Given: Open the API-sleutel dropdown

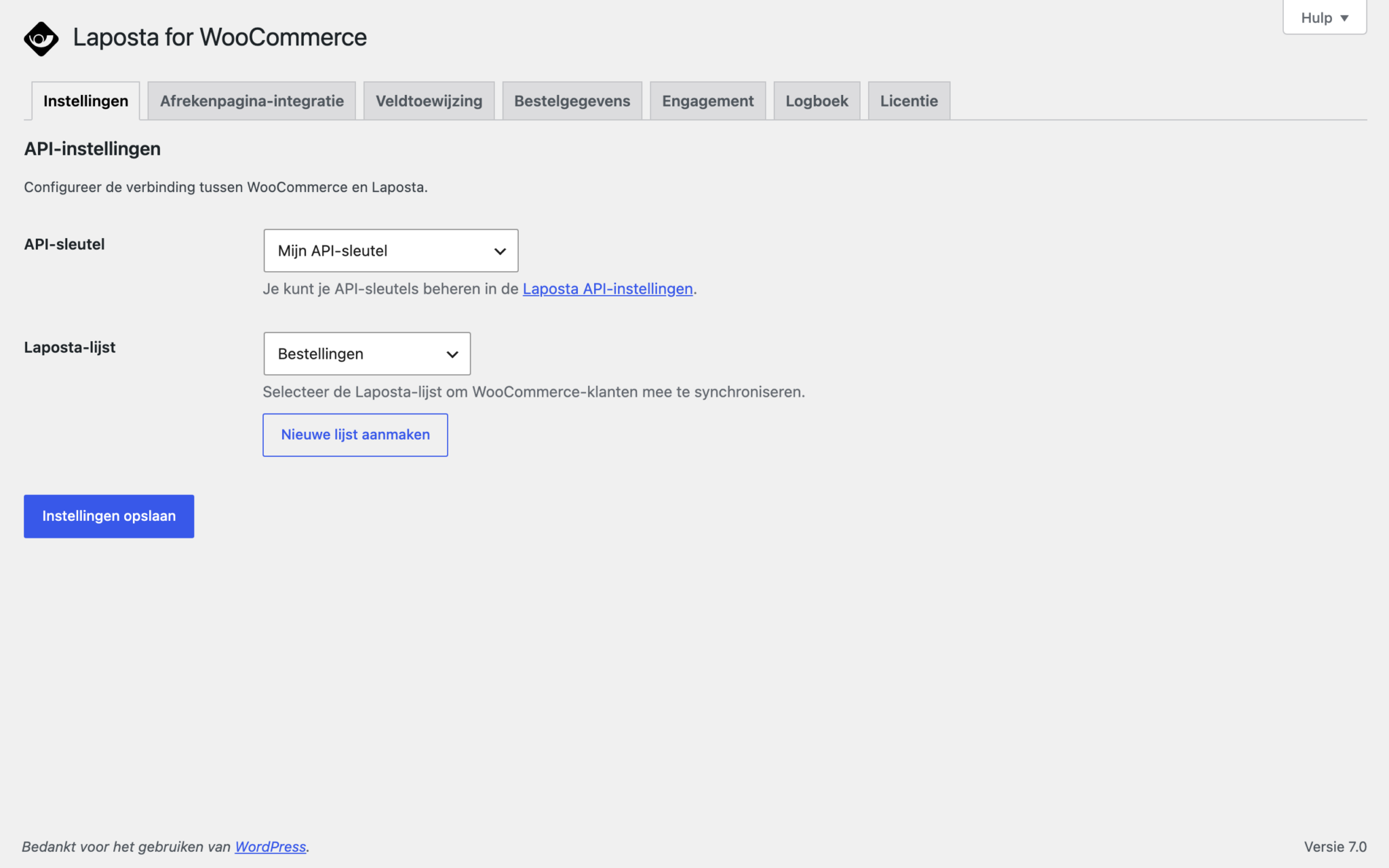Looking at the screenshot, I should 391,251.
